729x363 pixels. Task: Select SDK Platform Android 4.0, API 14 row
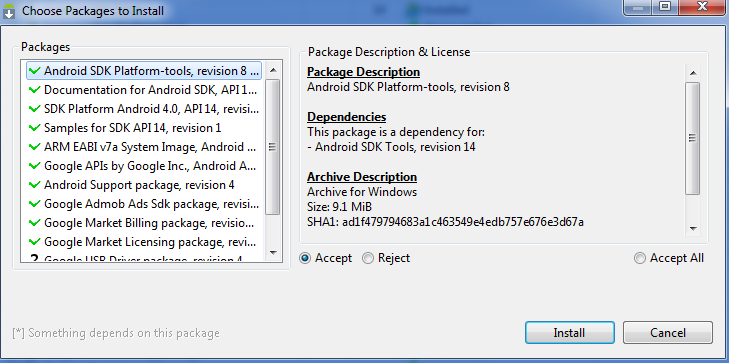pos(144,109)
